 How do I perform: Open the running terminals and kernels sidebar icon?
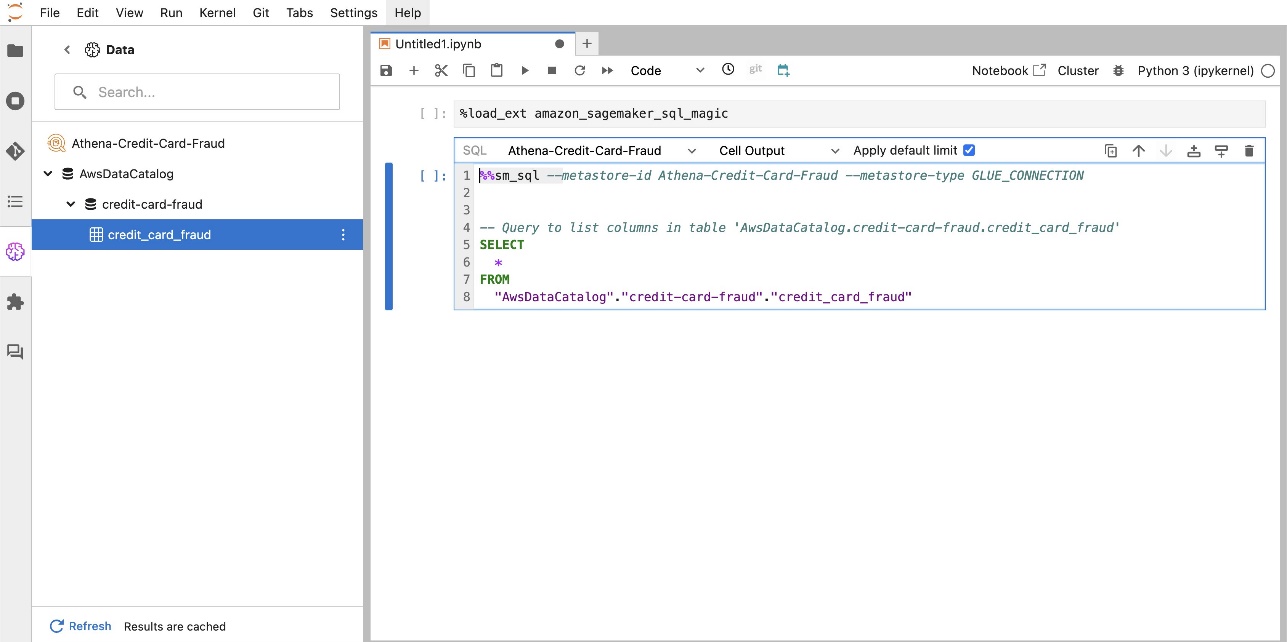[x=15, y=101]
